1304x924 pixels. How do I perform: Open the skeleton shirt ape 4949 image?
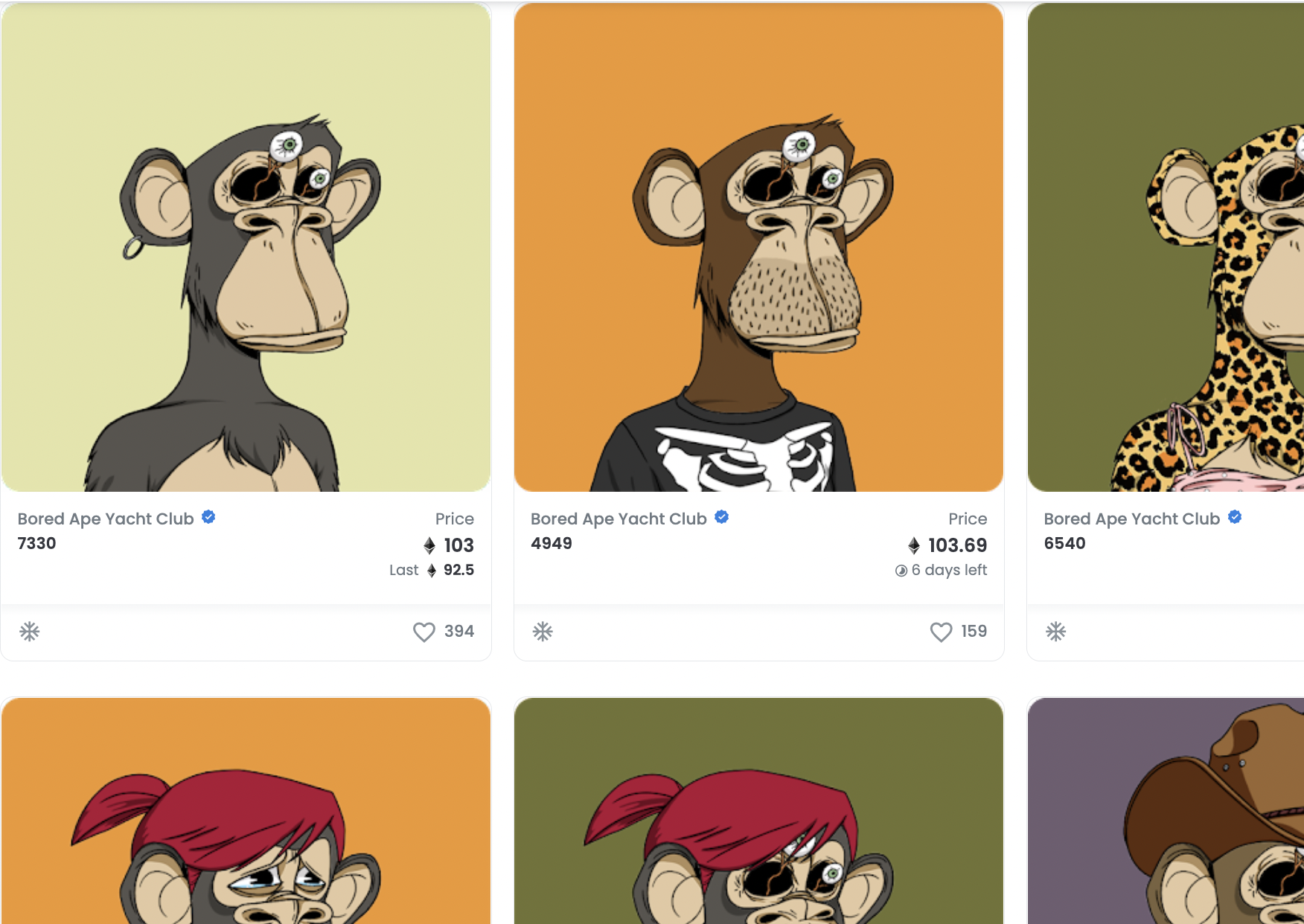[758, 247]
